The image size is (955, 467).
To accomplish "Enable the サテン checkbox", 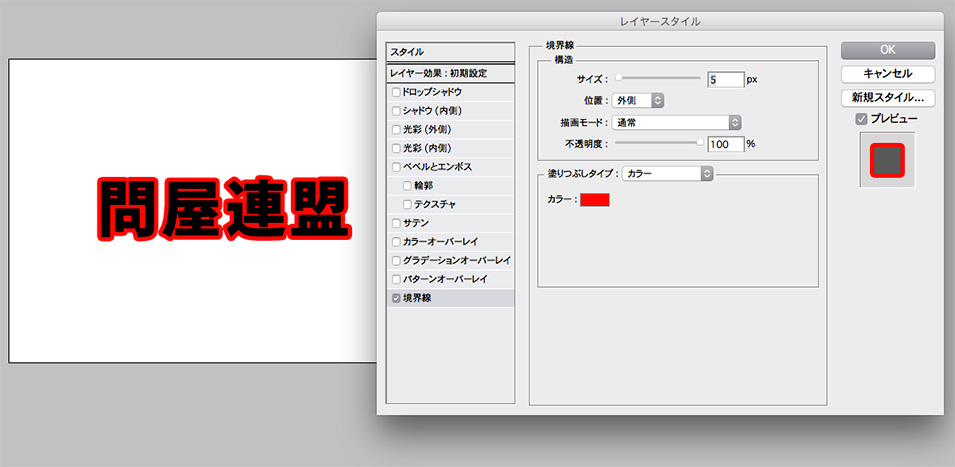I will (396, 223).
